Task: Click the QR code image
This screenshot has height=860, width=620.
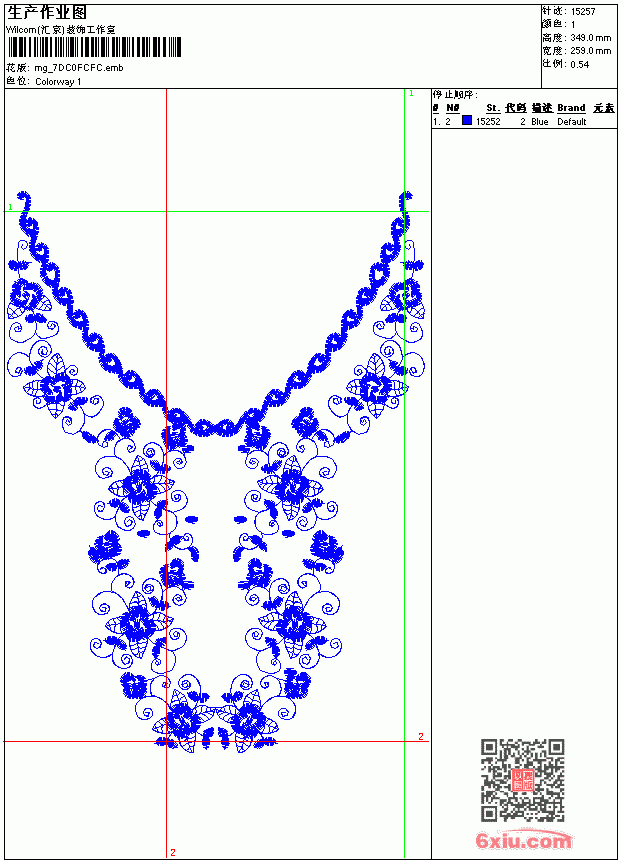Action: click(x=523, y=780)
